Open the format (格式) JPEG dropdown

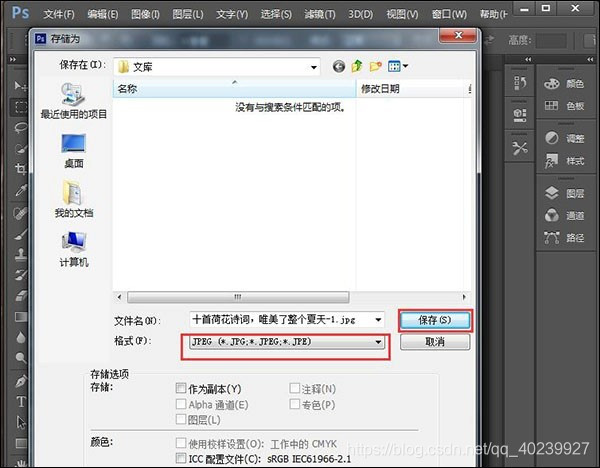point(287,342)
